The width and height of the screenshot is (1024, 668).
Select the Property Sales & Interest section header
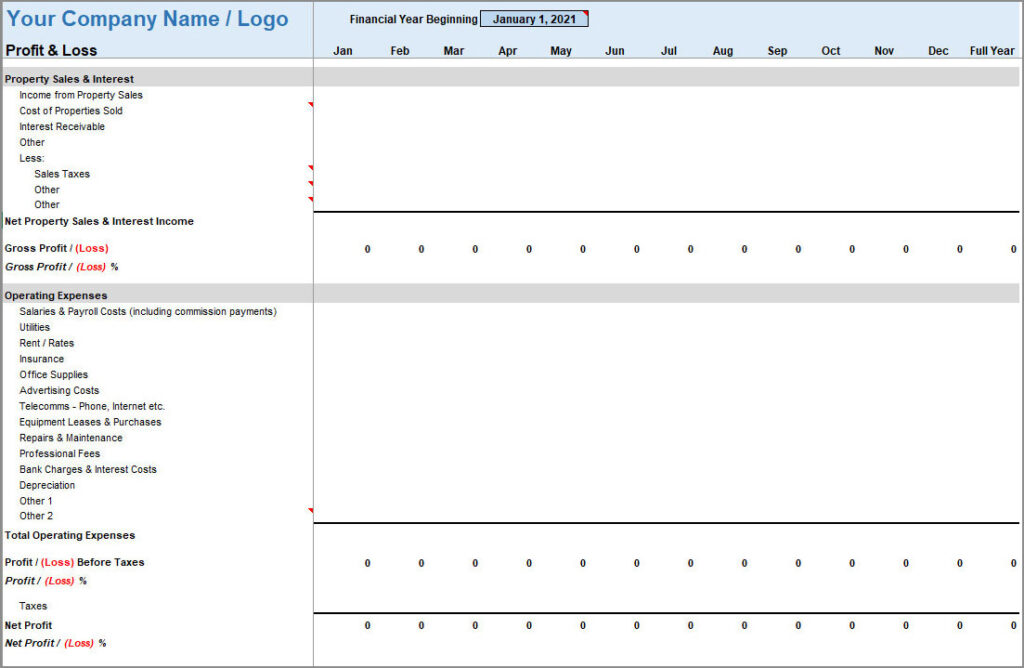pyautogui.click(x=69, y=79)
